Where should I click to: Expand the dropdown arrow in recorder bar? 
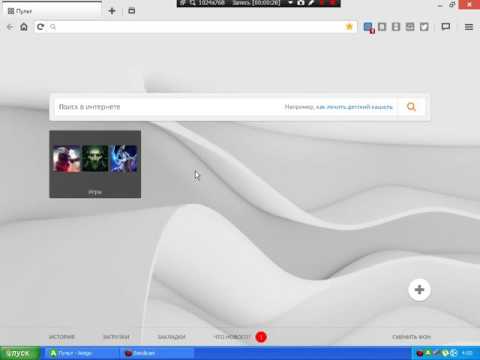click(290, 3)
